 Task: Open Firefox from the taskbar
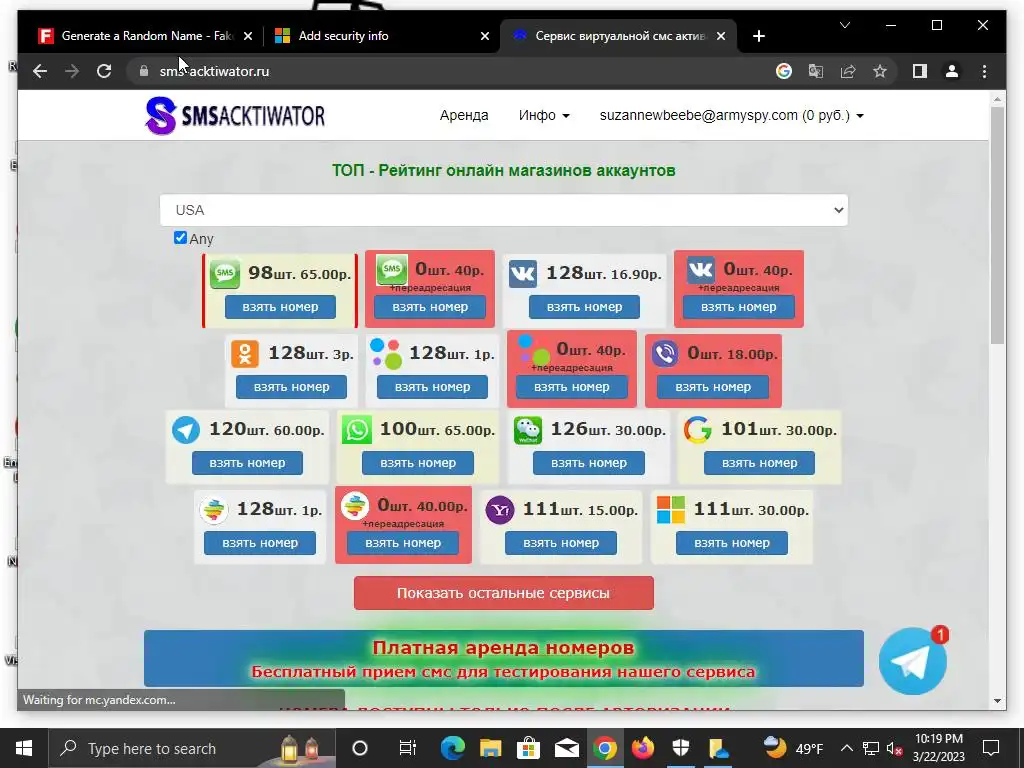point(643,748)
